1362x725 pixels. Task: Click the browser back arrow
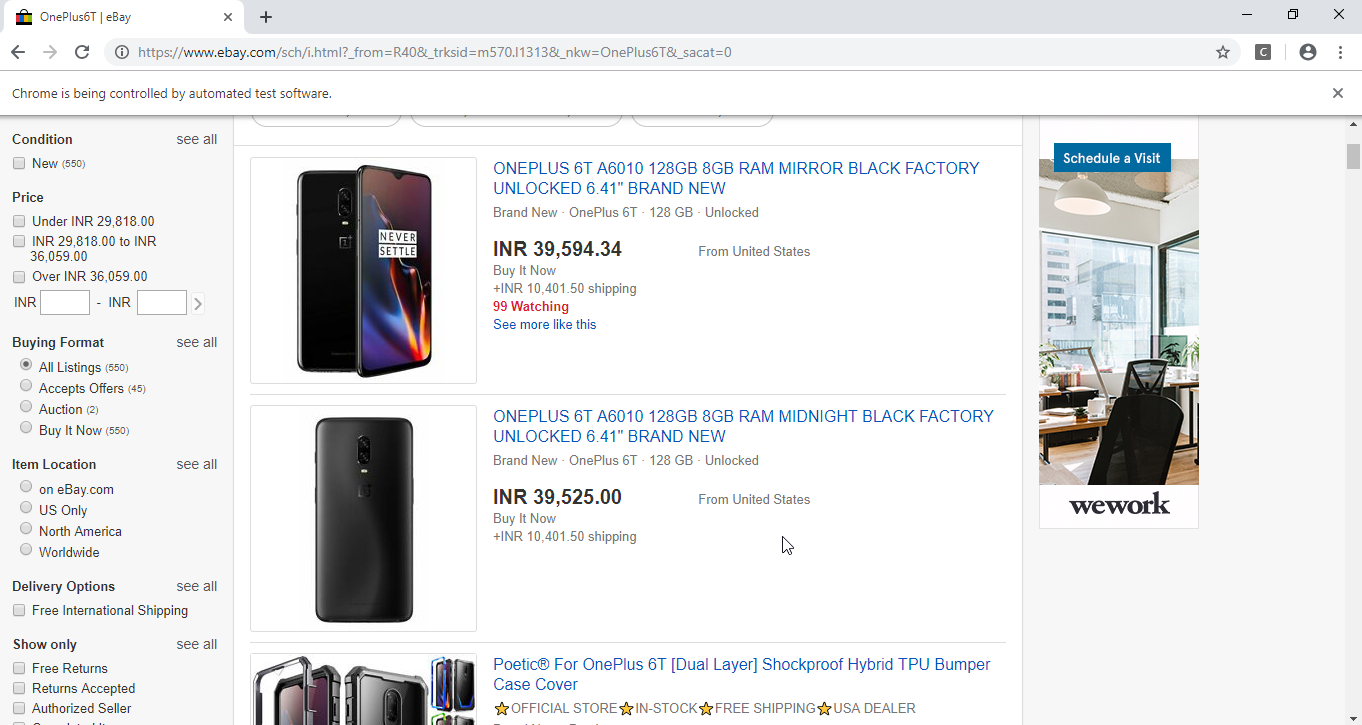pos(19,52)
